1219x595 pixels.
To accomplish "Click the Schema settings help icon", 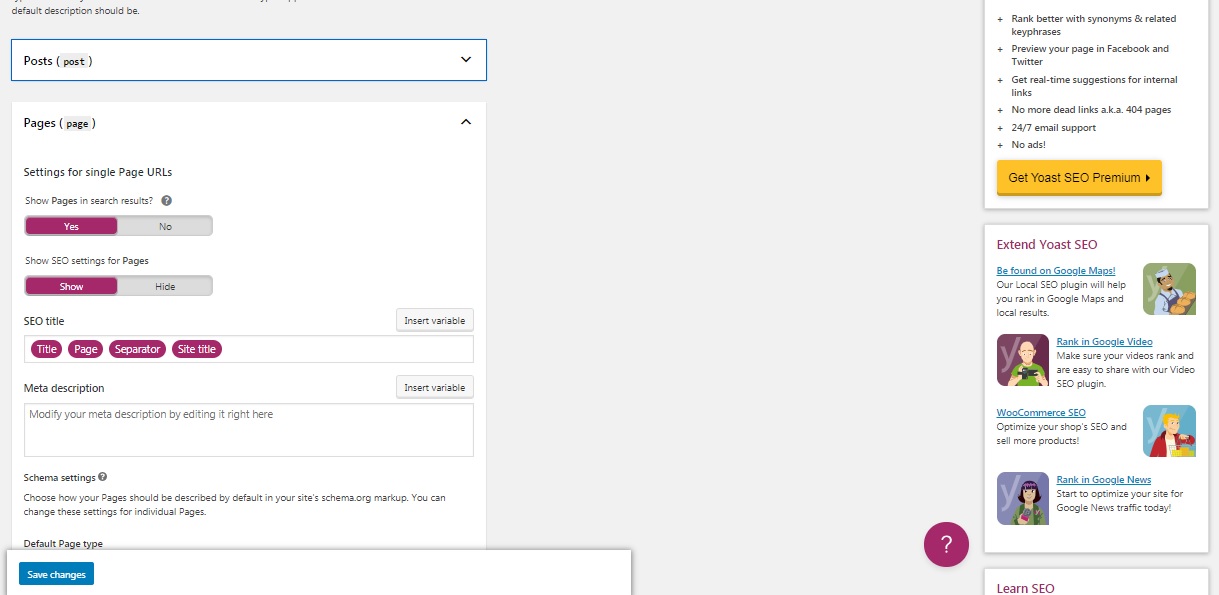I will tap(103, 478).
